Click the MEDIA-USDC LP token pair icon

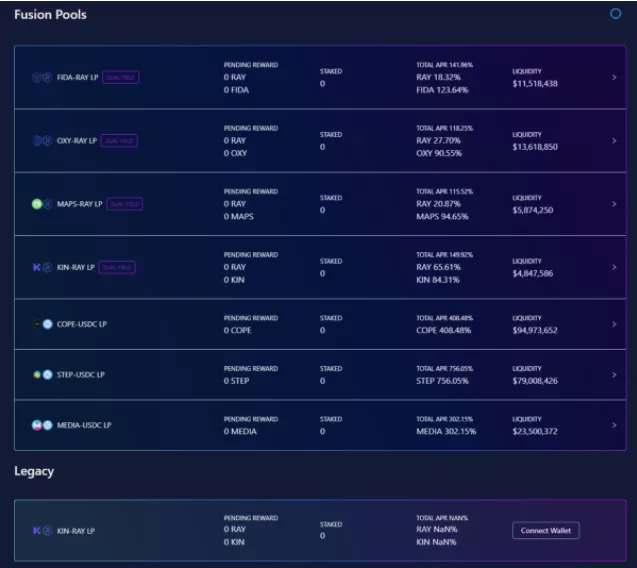point(42,425)
